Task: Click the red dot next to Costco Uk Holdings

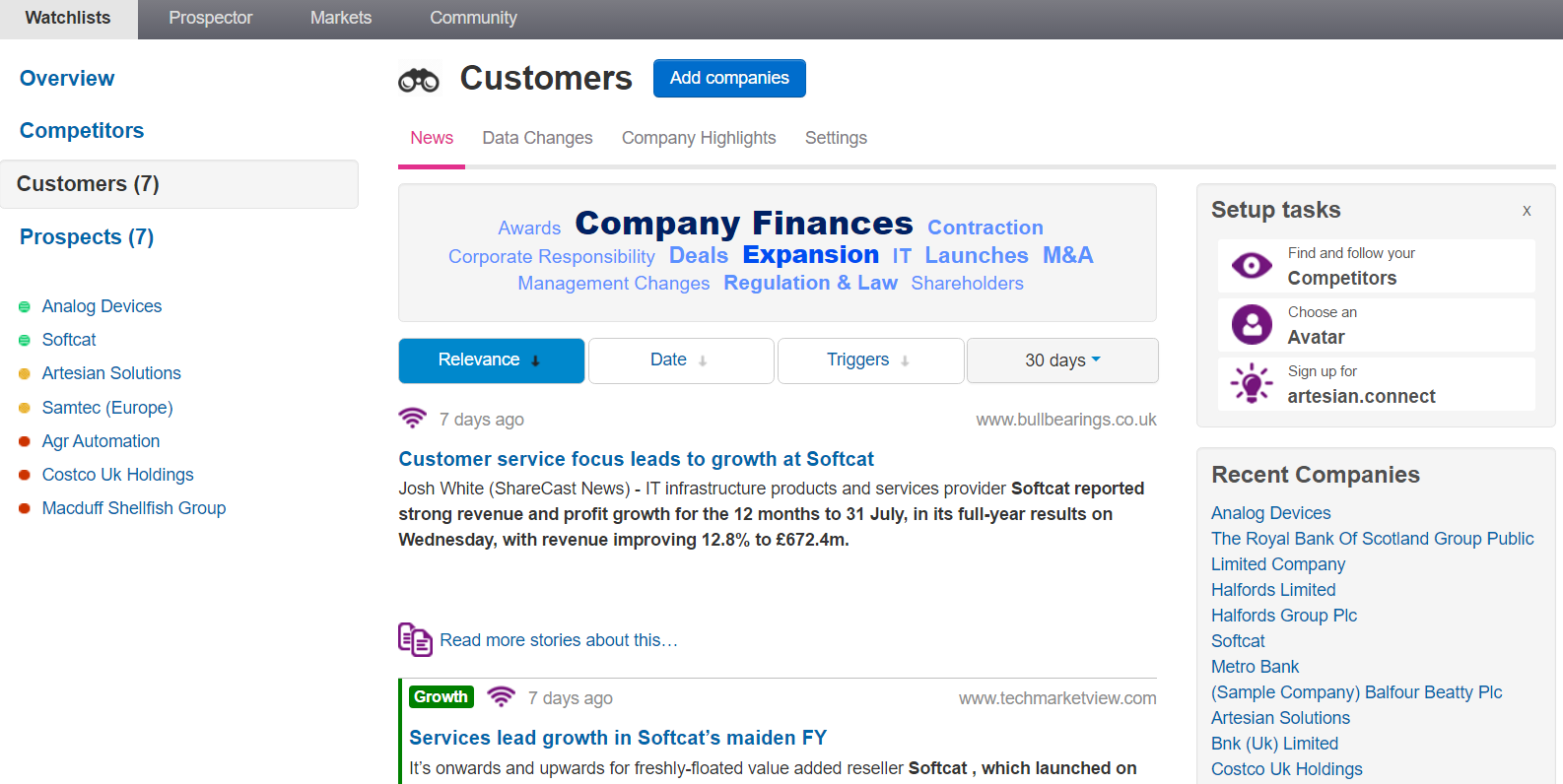Action: click(25, 475)
